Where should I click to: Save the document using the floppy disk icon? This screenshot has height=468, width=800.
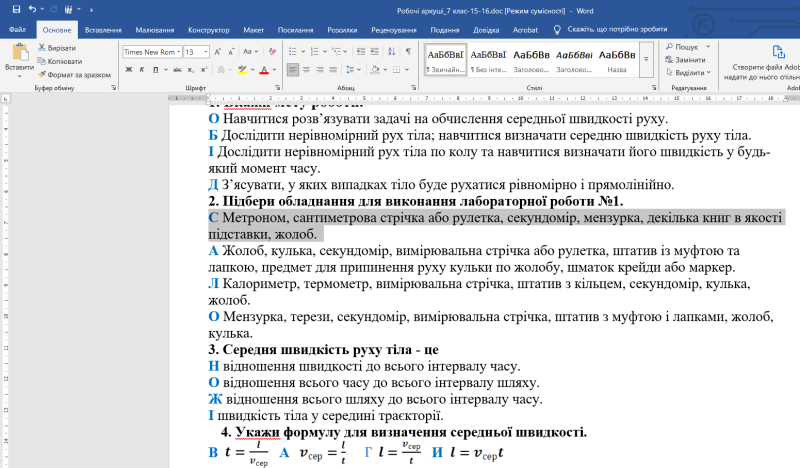[16, 10]
